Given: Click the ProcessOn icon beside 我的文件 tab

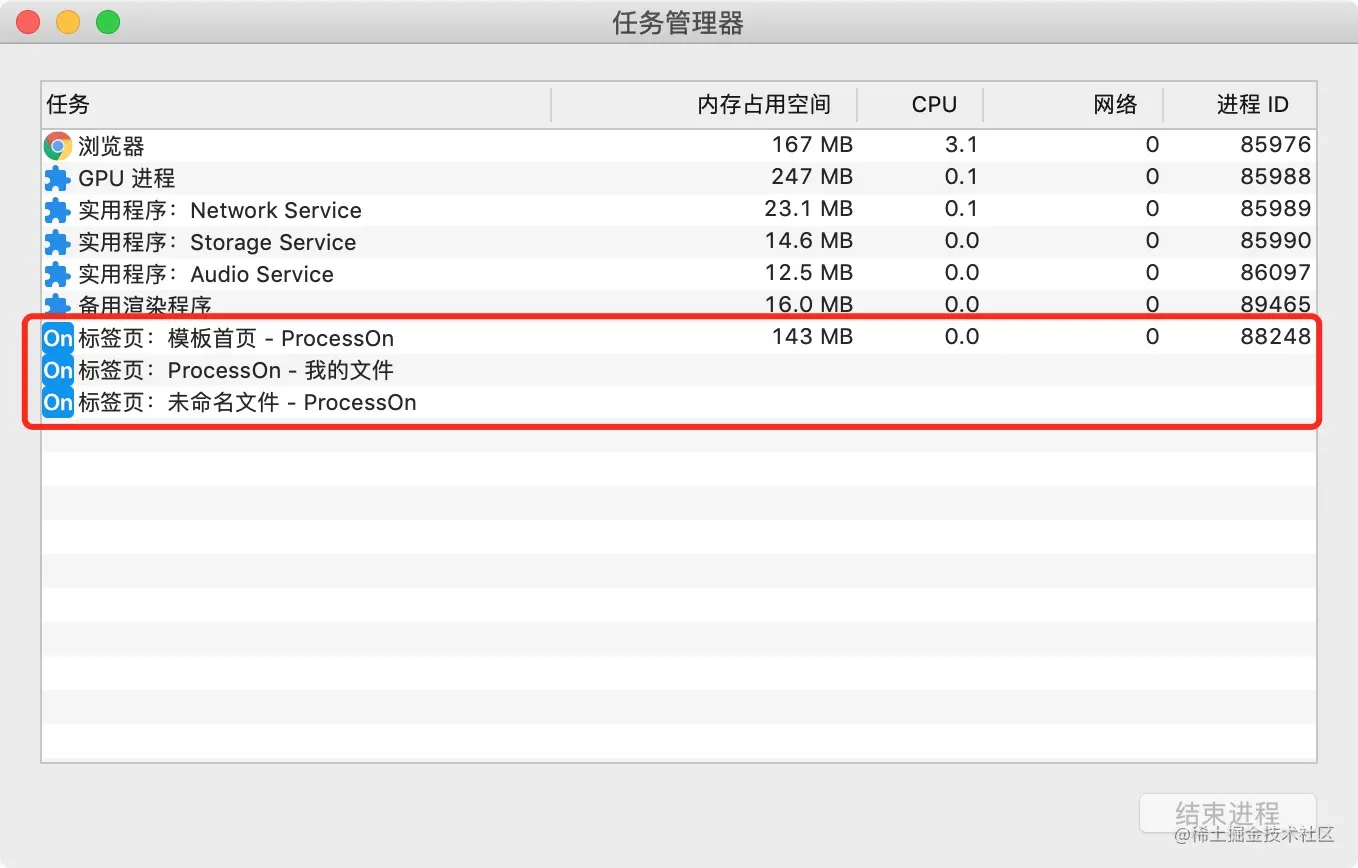Looking at the screenshot, I should tap(58, 370).
